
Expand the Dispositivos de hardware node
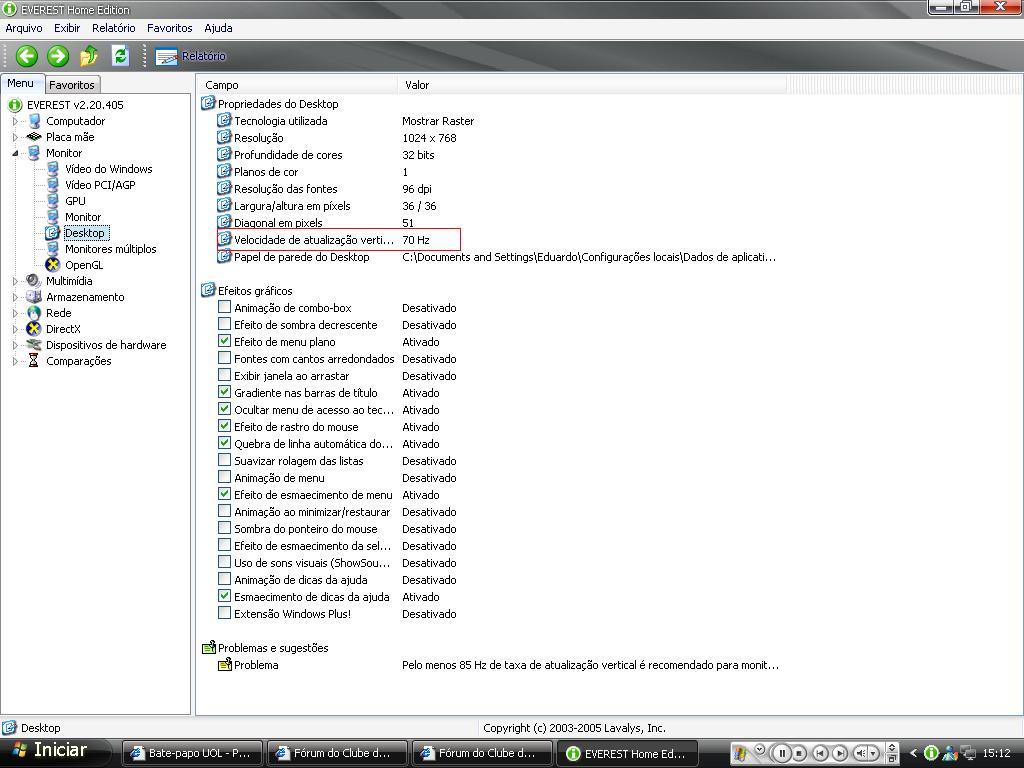15,345
